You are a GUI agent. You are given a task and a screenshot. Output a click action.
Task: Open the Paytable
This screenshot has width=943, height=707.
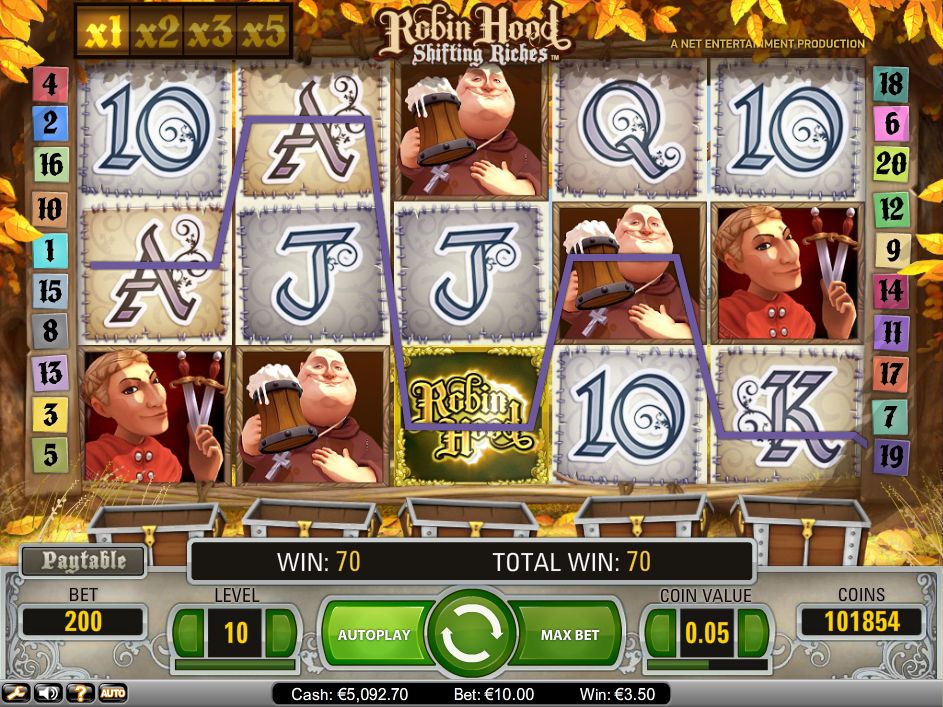pos(84,561)
